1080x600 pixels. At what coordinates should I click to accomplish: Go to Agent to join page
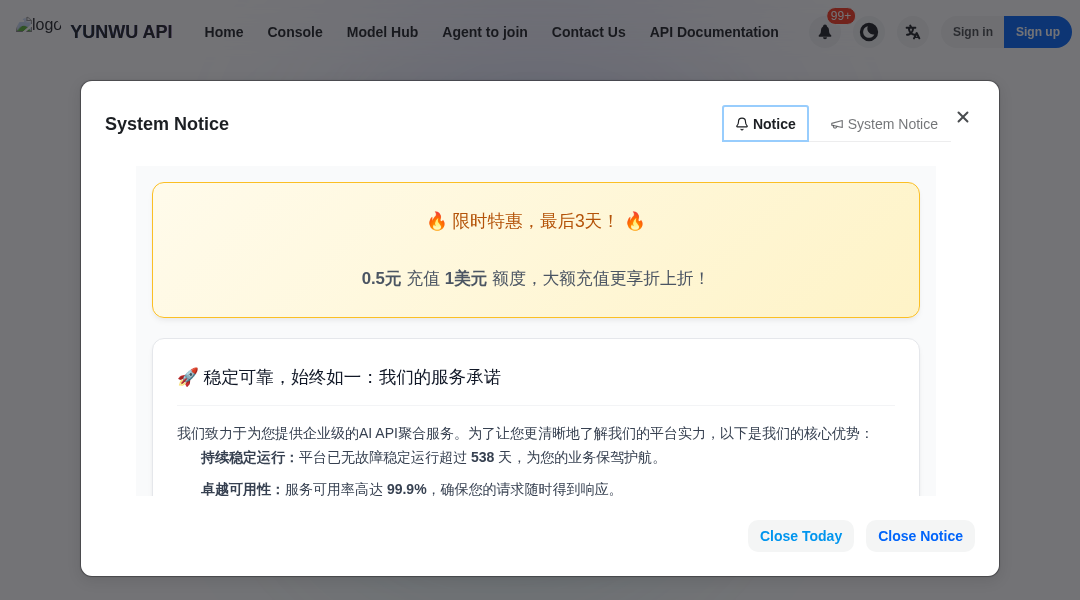485,32
